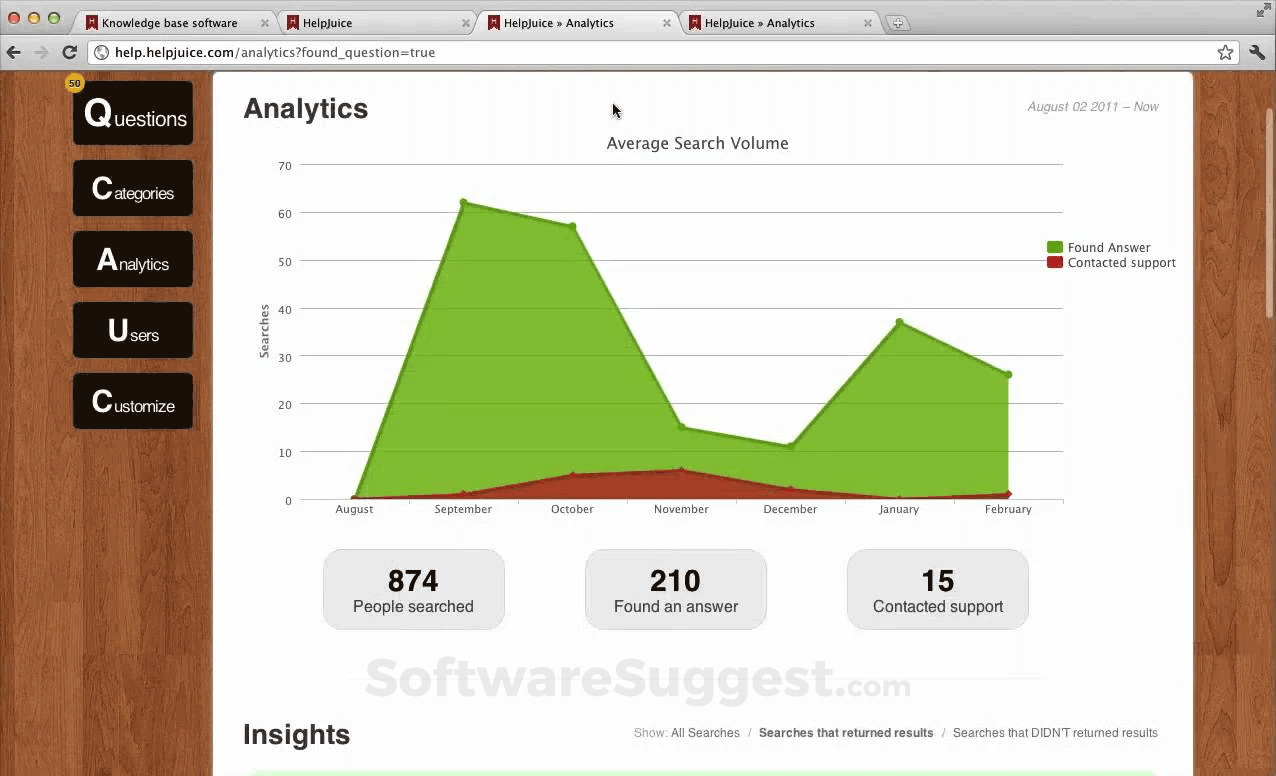Open the Customize section
1276x776 pixels.
[x=133, y=401]
